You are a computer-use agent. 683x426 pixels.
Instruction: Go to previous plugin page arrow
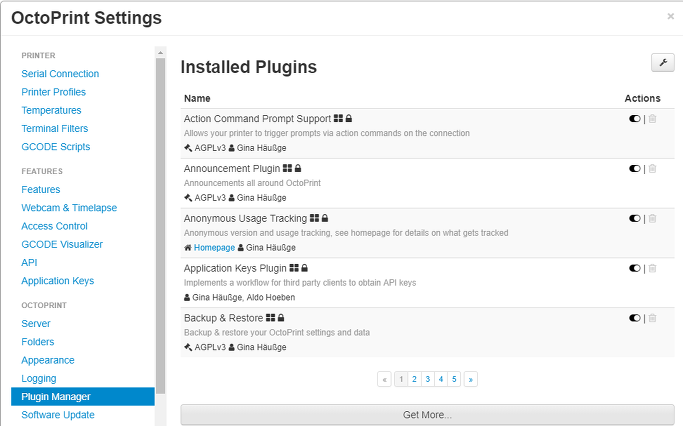pos(384,379)
